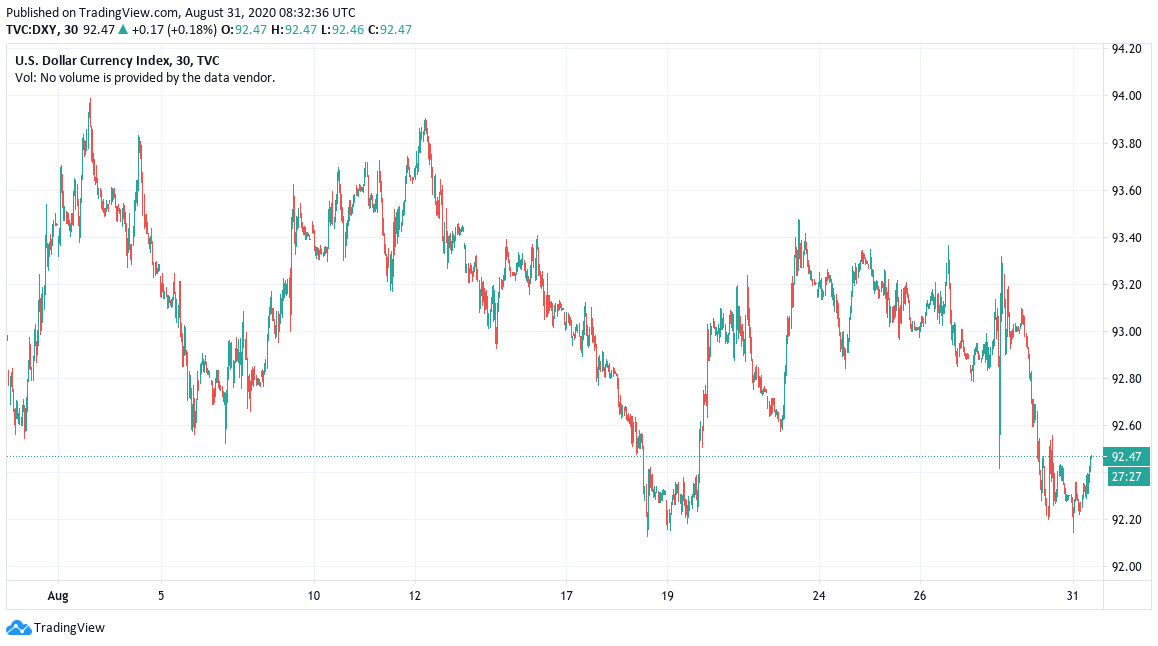Click the 27:27 bar countdown timer

pyautogui.click(x=1124, y=477)
